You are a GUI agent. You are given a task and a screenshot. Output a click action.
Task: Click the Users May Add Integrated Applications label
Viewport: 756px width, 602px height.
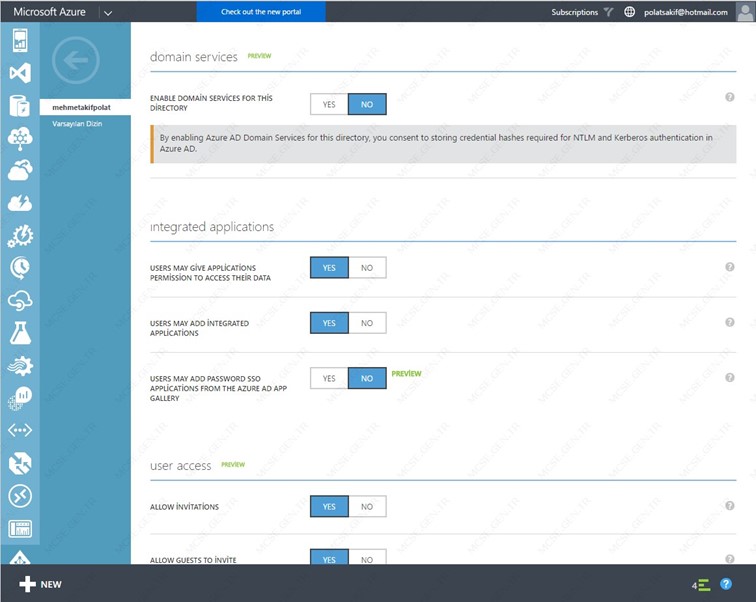point(199,328)
